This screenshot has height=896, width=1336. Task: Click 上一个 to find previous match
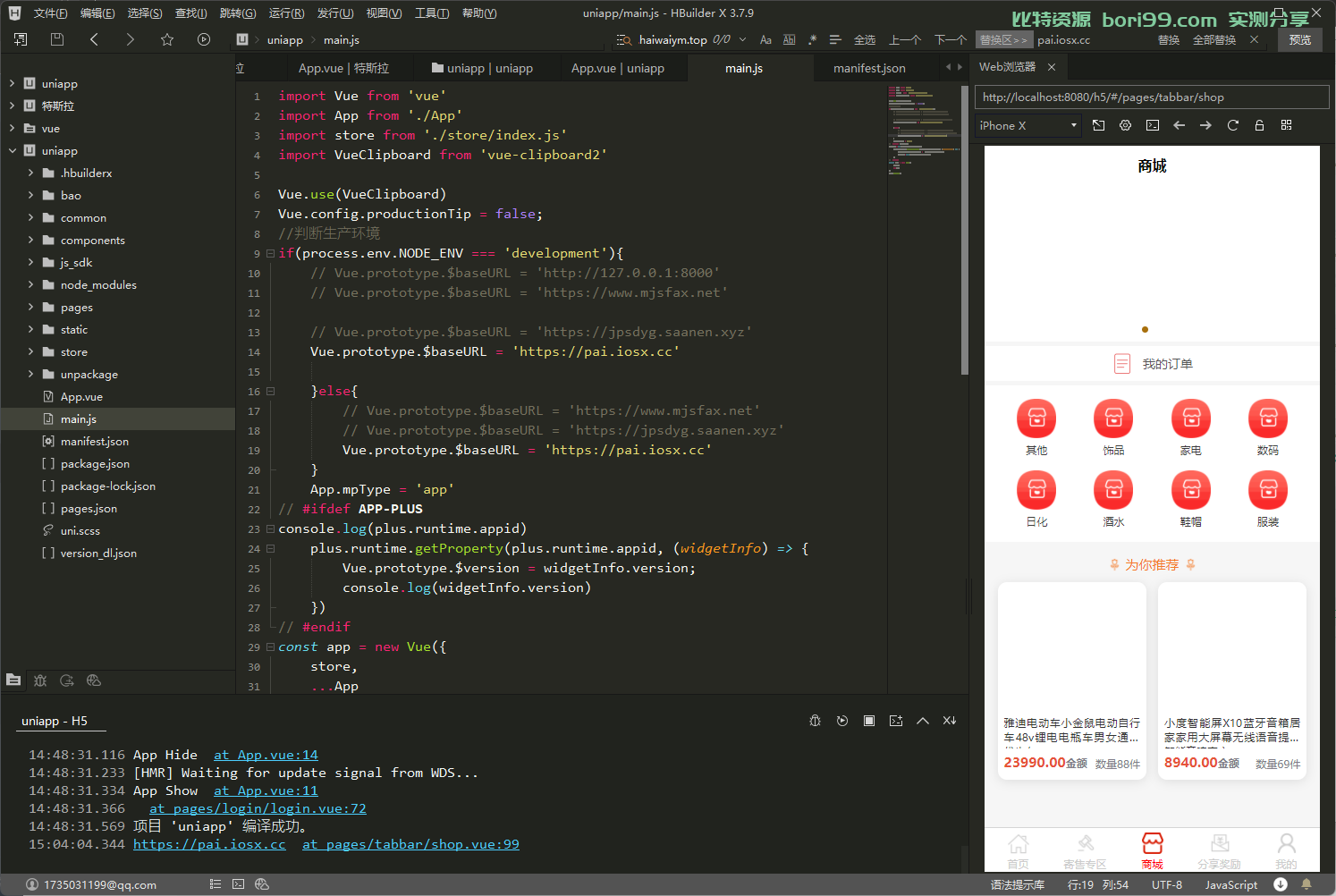pyautogui.click(x=905, y=39)
